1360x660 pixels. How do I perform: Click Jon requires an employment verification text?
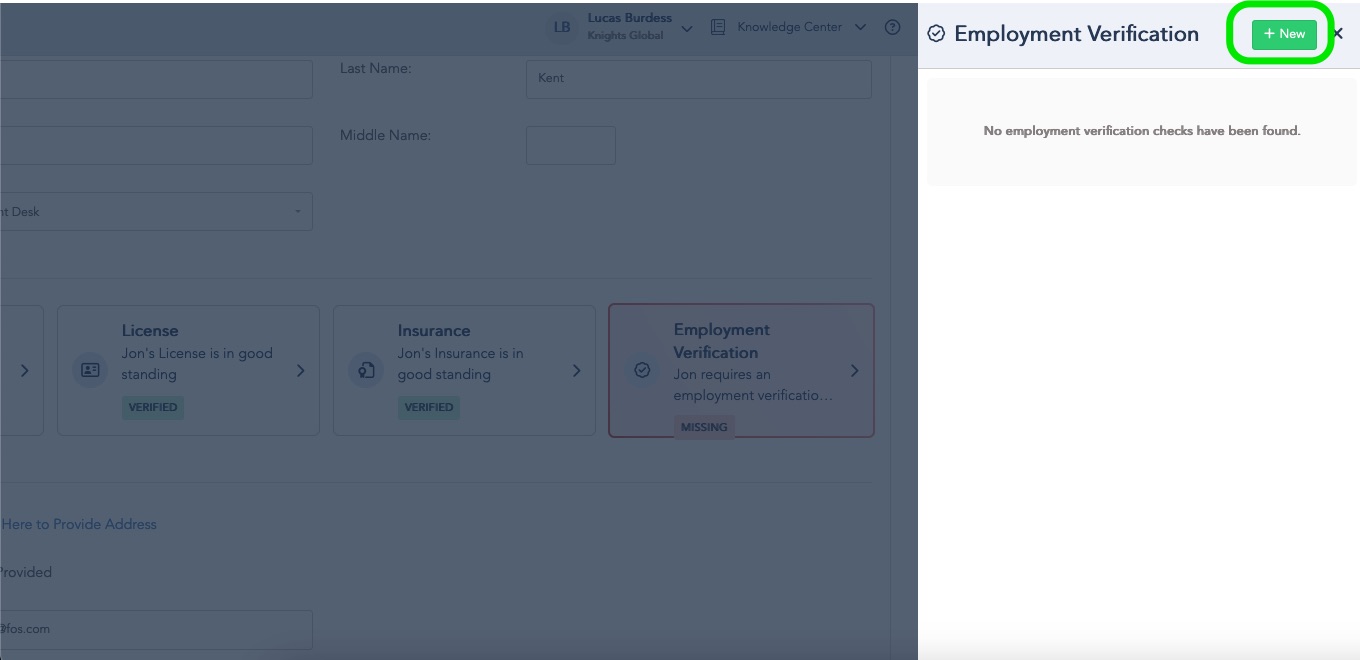coord(753,385)
